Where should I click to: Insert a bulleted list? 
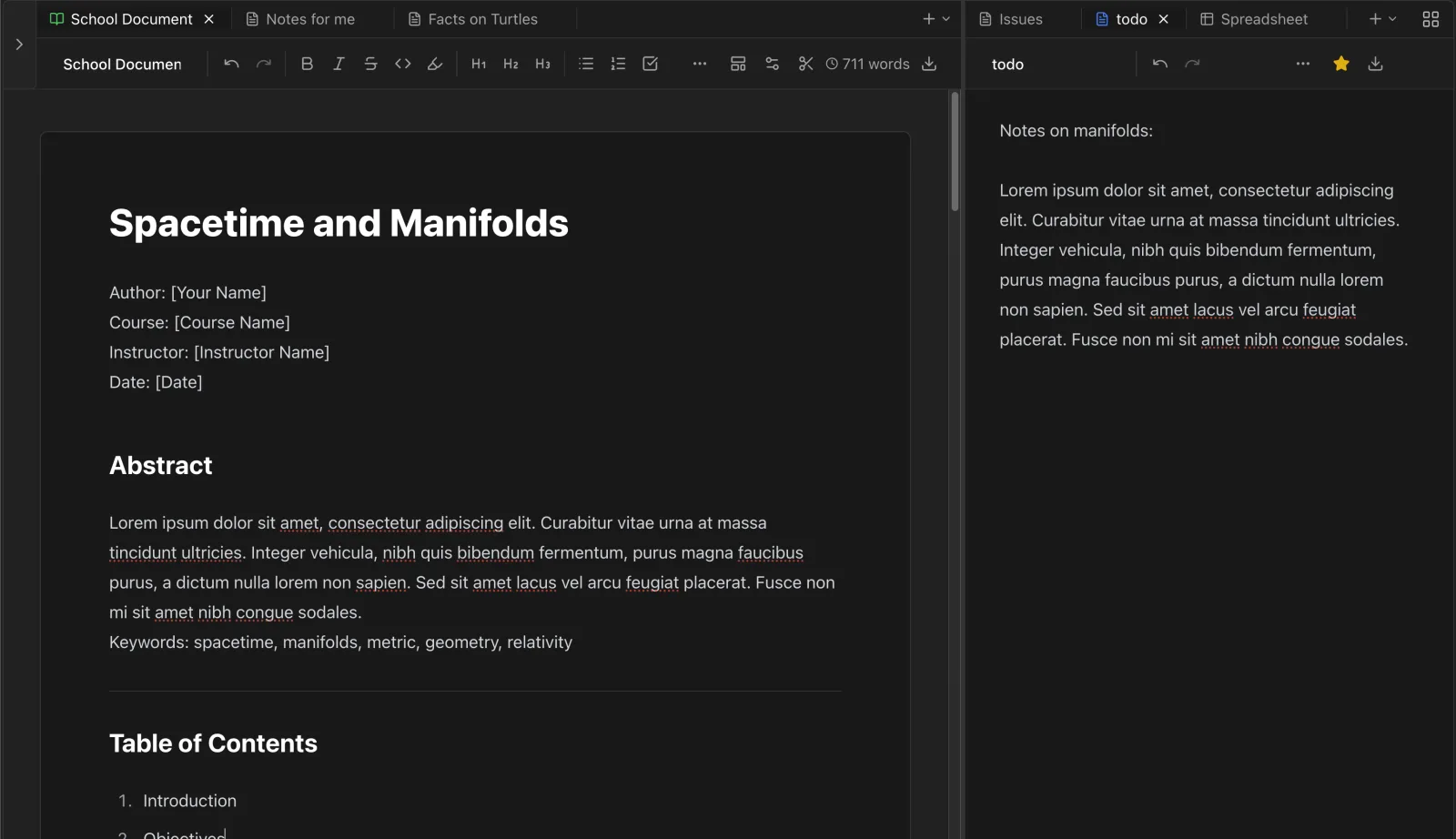[586, 64]
